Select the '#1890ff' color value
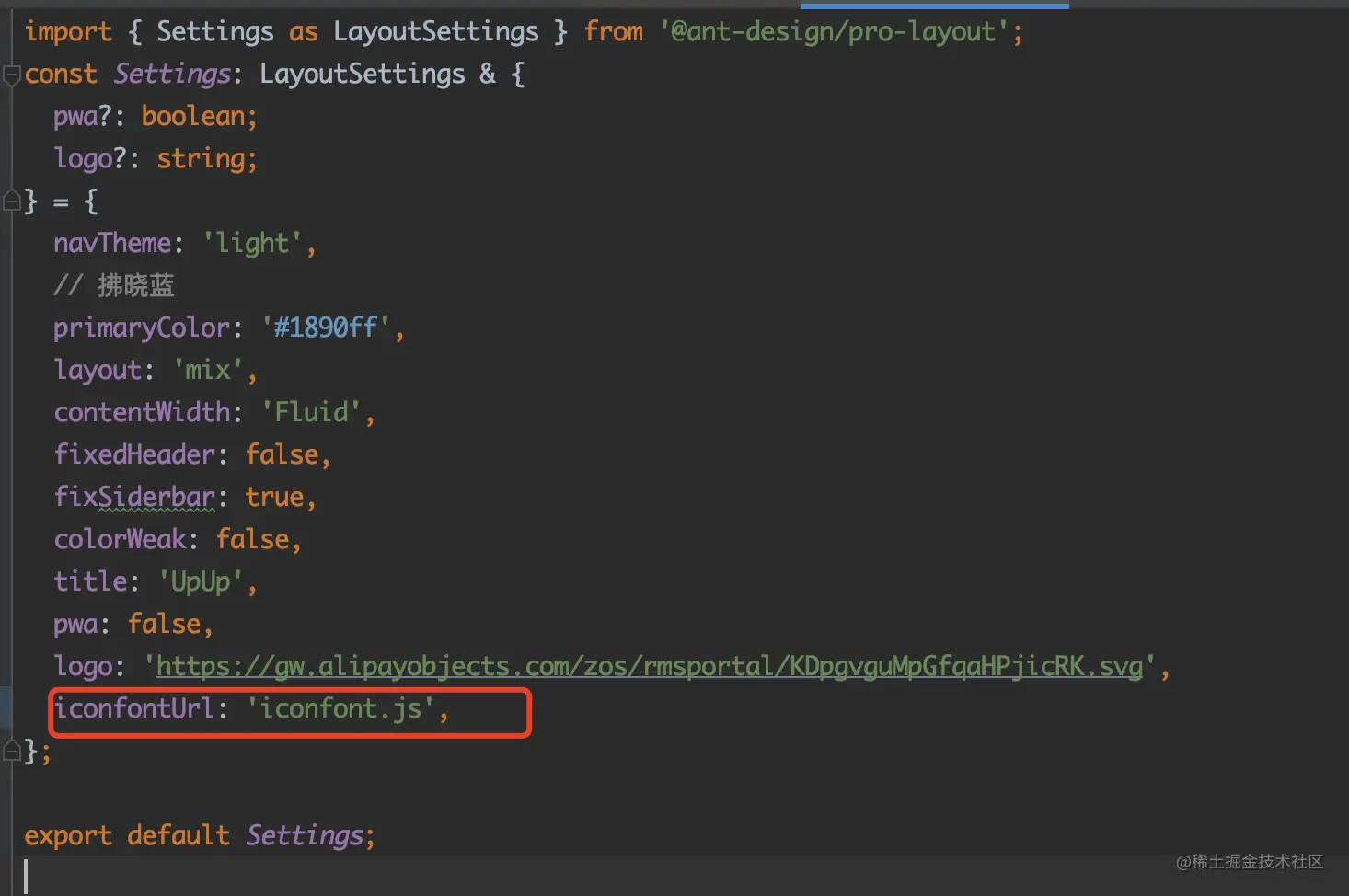 327,327
